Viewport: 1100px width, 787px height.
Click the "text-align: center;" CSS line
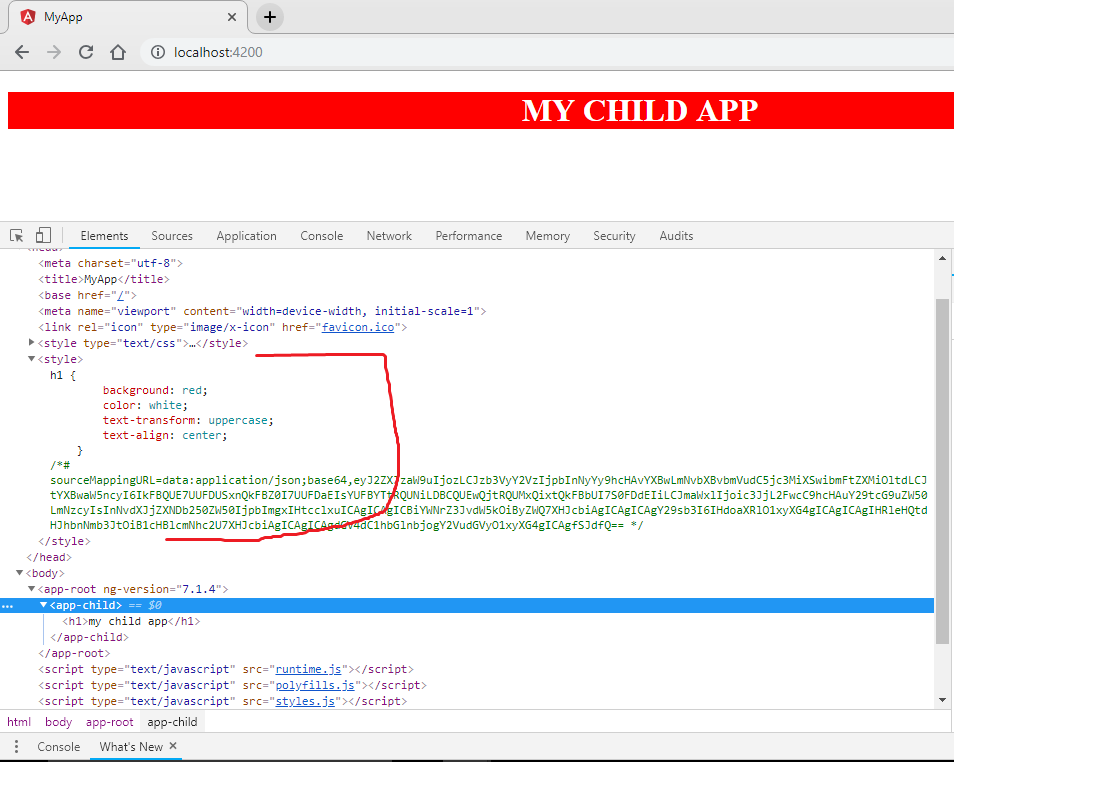(x=165, y=435)
